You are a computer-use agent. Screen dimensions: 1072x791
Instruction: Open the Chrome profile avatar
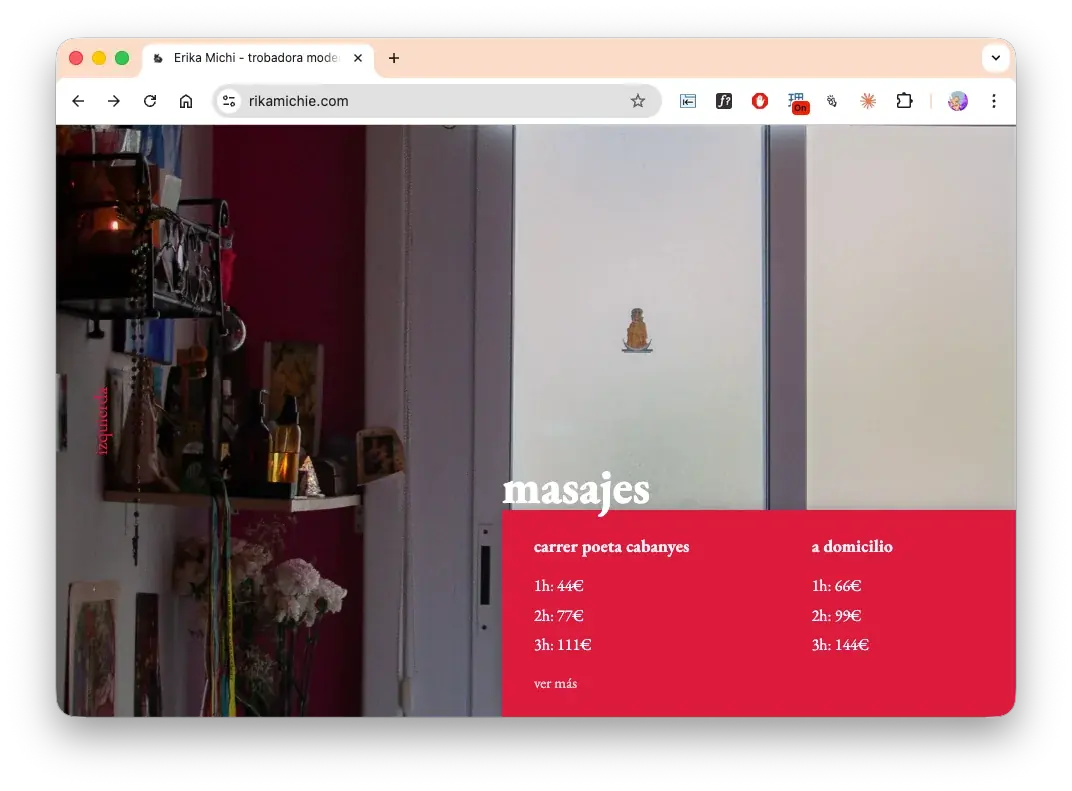[957, 101]
